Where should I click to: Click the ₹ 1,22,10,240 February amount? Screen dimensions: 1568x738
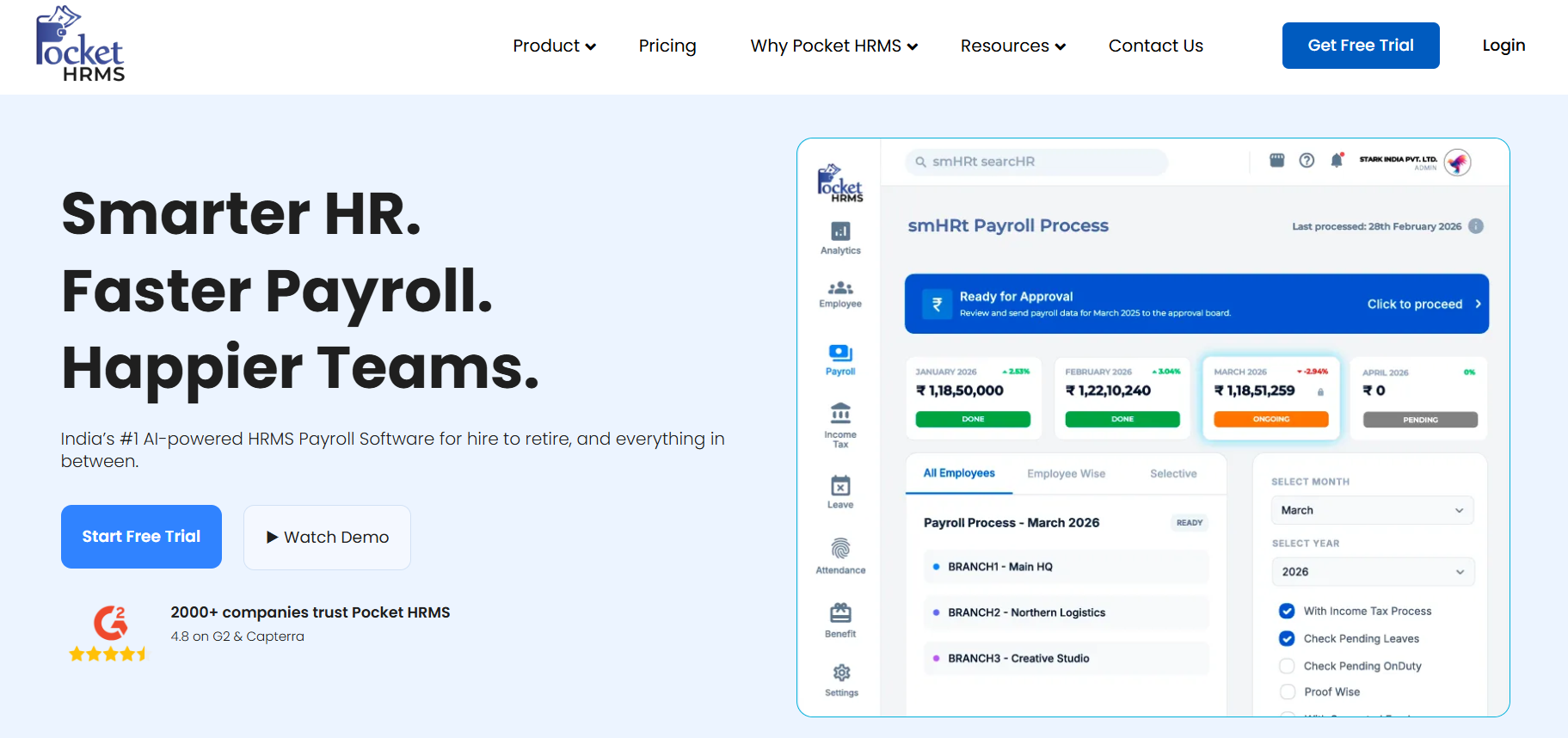(x=1108, y=391)
